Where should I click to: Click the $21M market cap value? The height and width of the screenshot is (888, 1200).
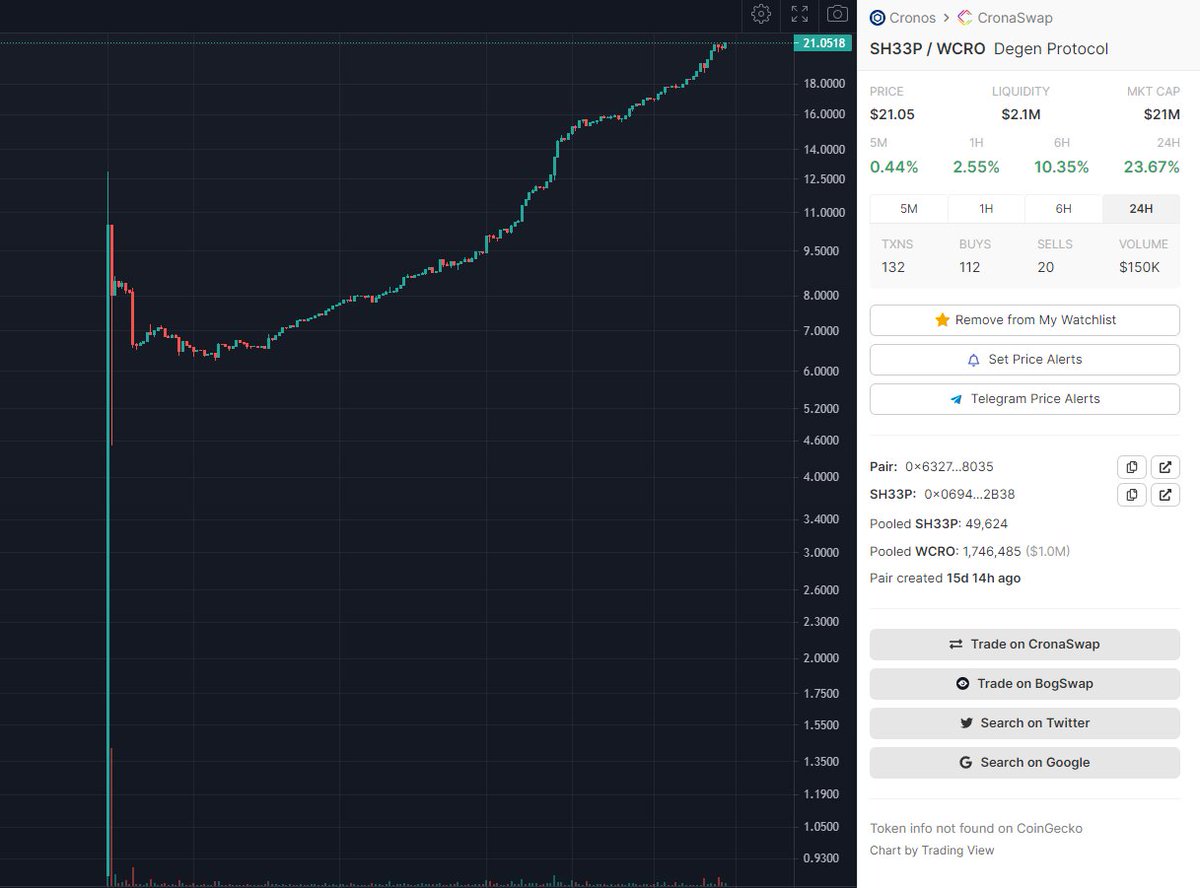(x=1162, y=115)
